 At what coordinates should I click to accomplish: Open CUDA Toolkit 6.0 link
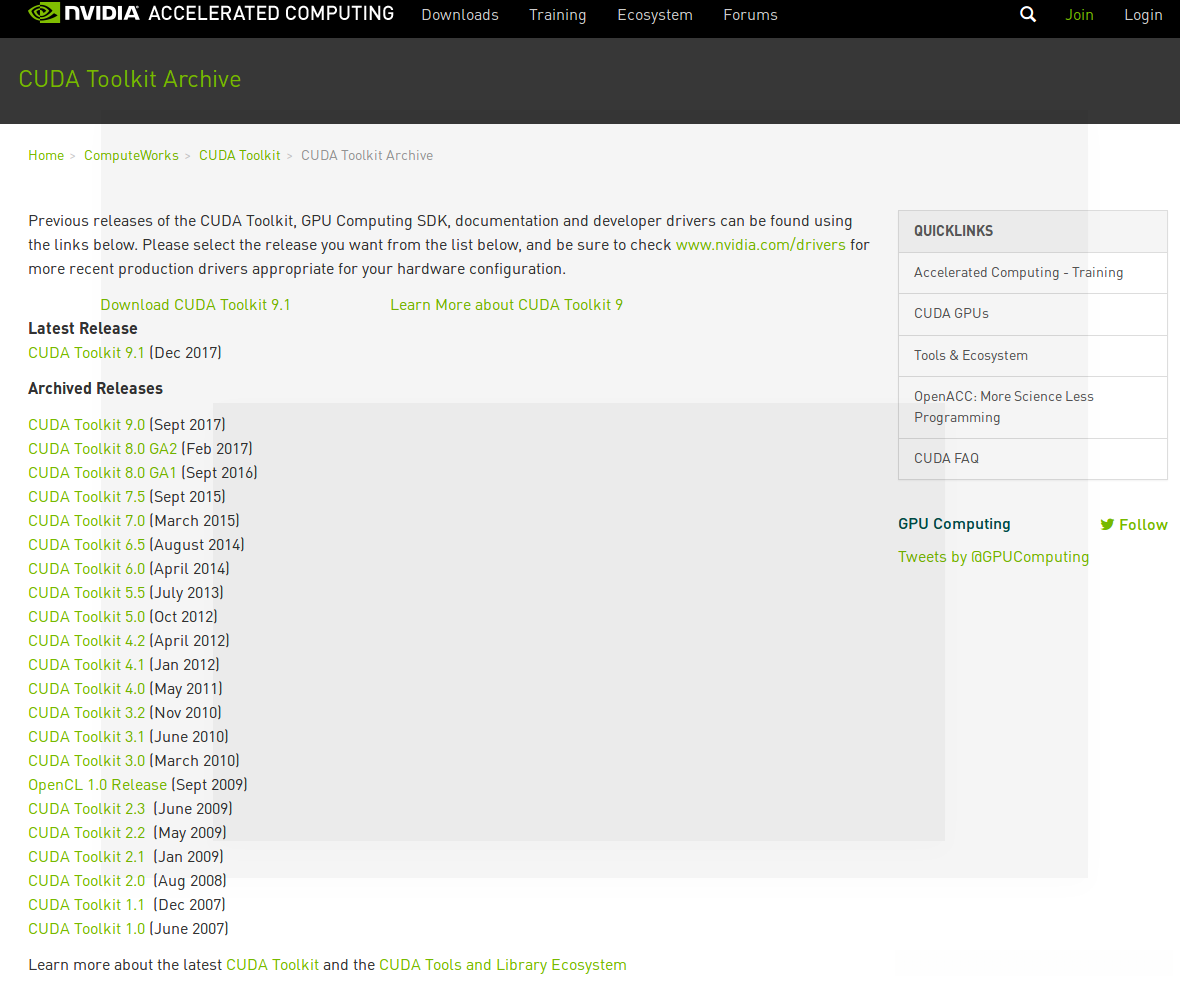87,569
